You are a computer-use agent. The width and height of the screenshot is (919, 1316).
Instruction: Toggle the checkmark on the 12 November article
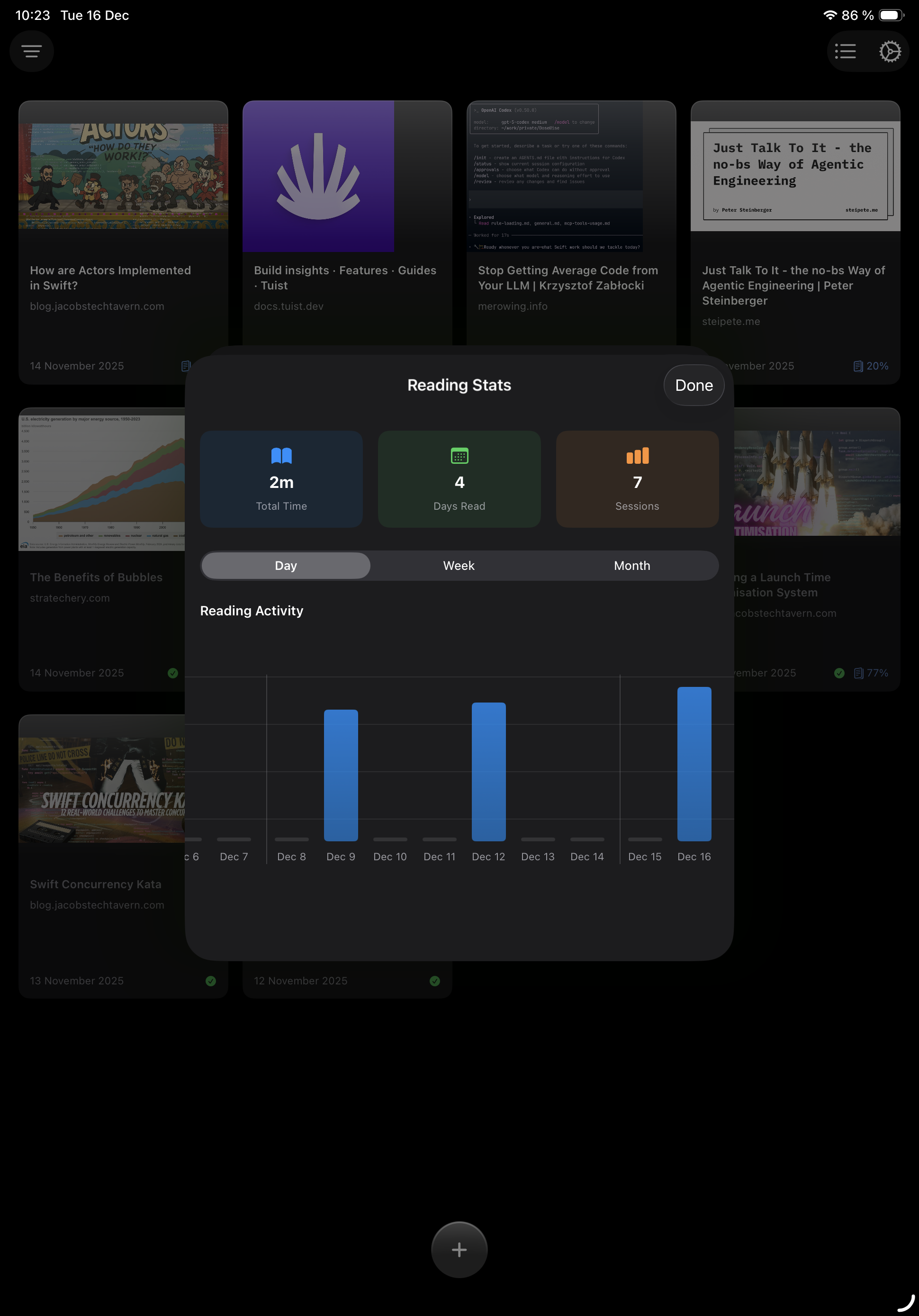[x=434, y=980]
